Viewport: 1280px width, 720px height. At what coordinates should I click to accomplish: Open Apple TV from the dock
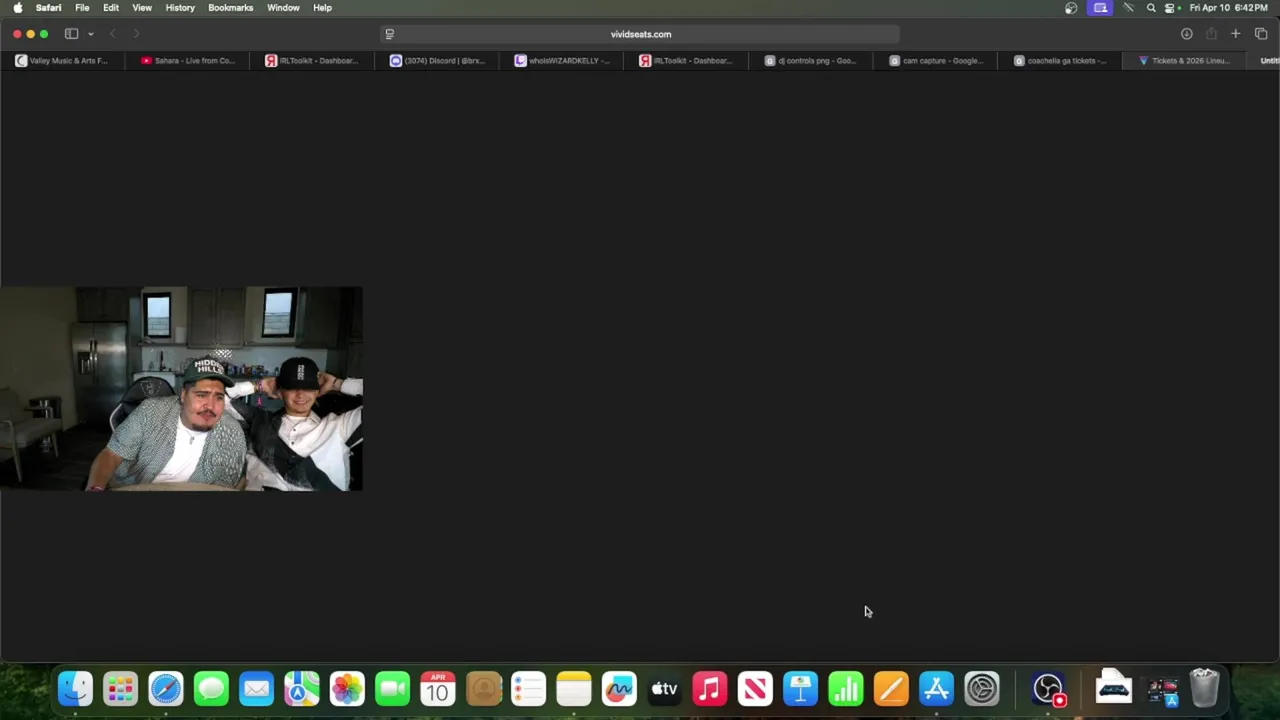[664, 689]
